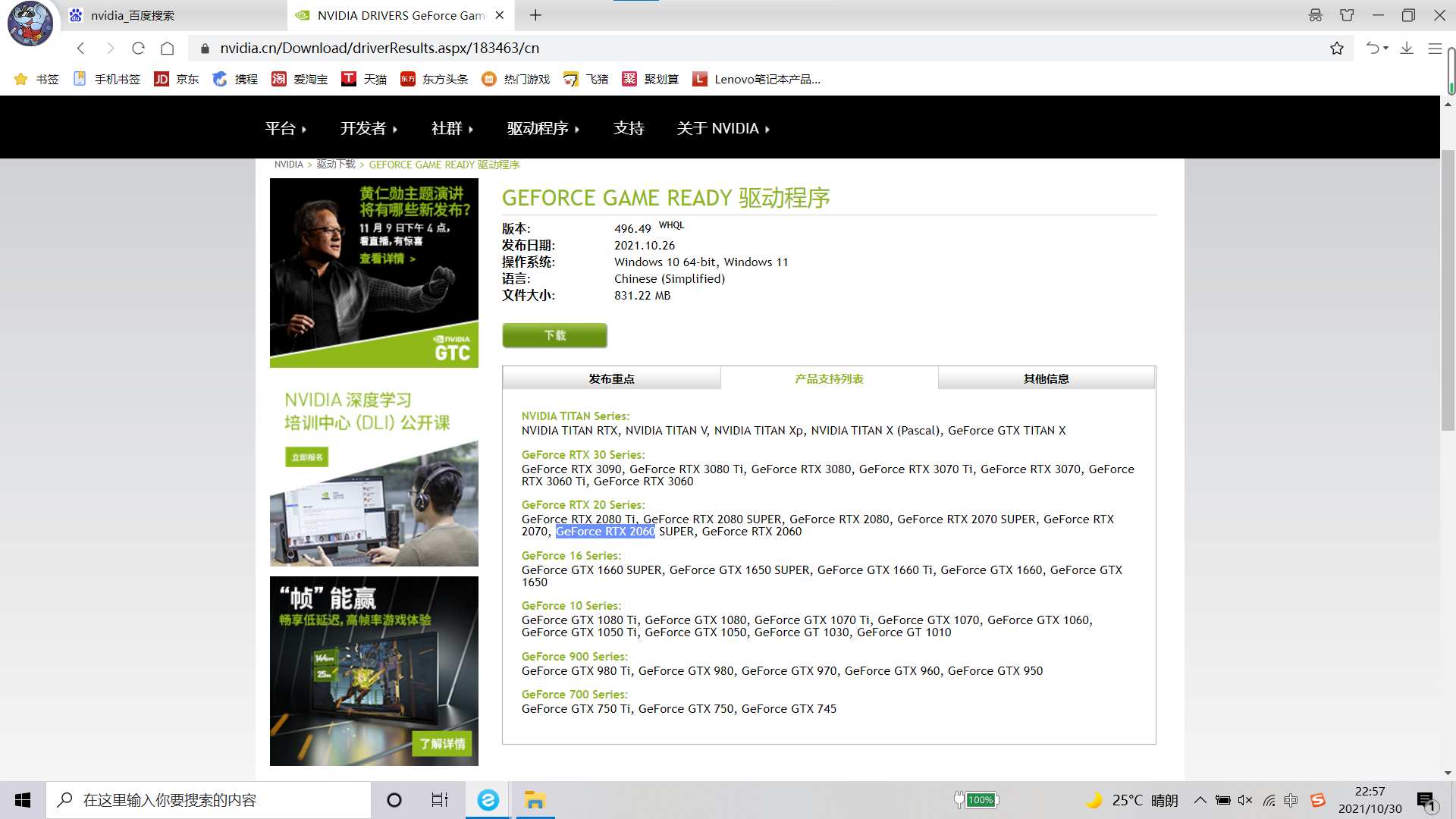Open the 书签 bookmarks star folder
This screenshot has width=1456, height=819.
coord(36,79)
